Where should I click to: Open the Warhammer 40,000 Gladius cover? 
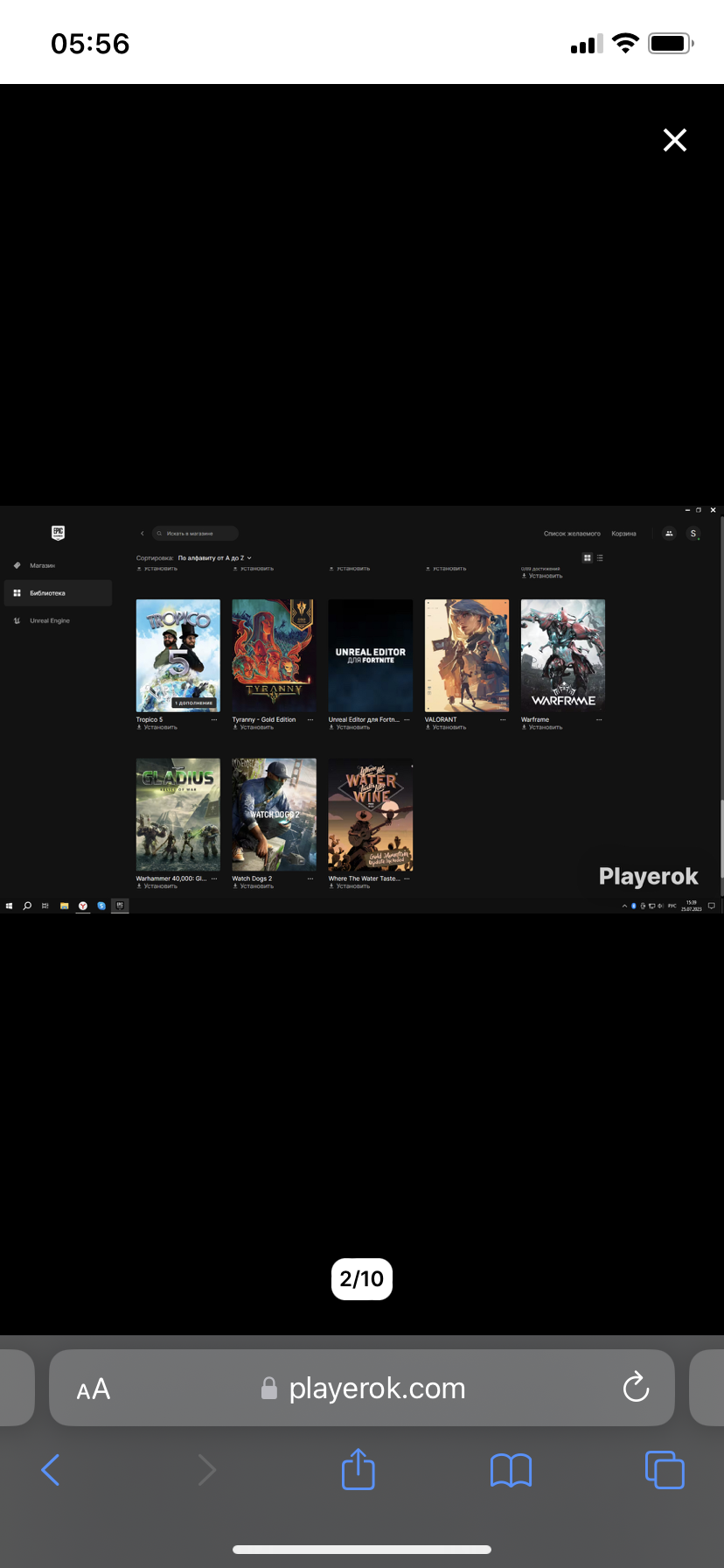point(178,815)
